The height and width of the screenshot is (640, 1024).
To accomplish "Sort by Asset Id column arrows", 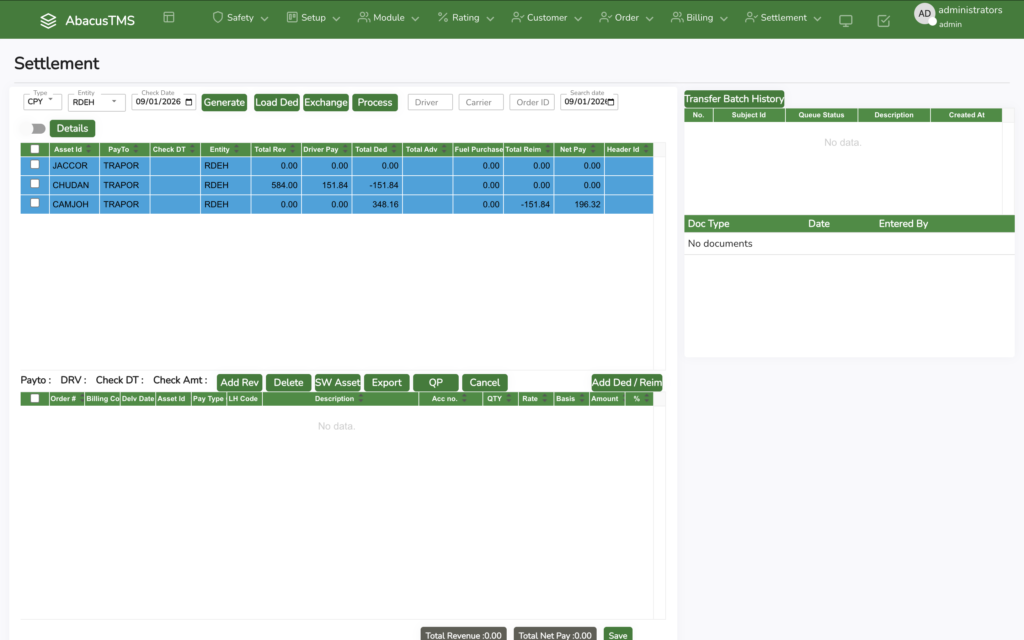I will 92,150.
